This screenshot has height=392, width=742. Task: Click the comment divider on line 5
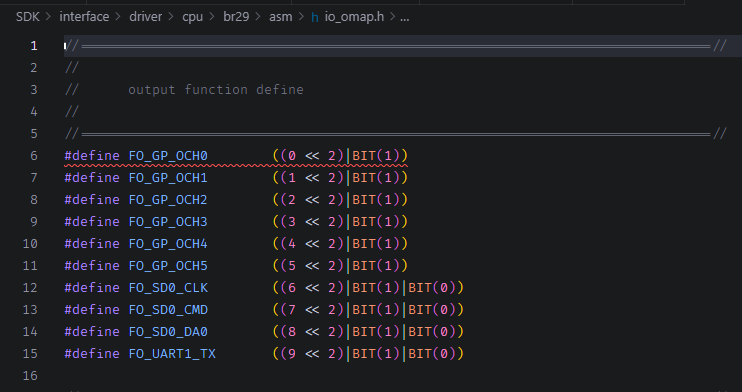tap(395, 134)
